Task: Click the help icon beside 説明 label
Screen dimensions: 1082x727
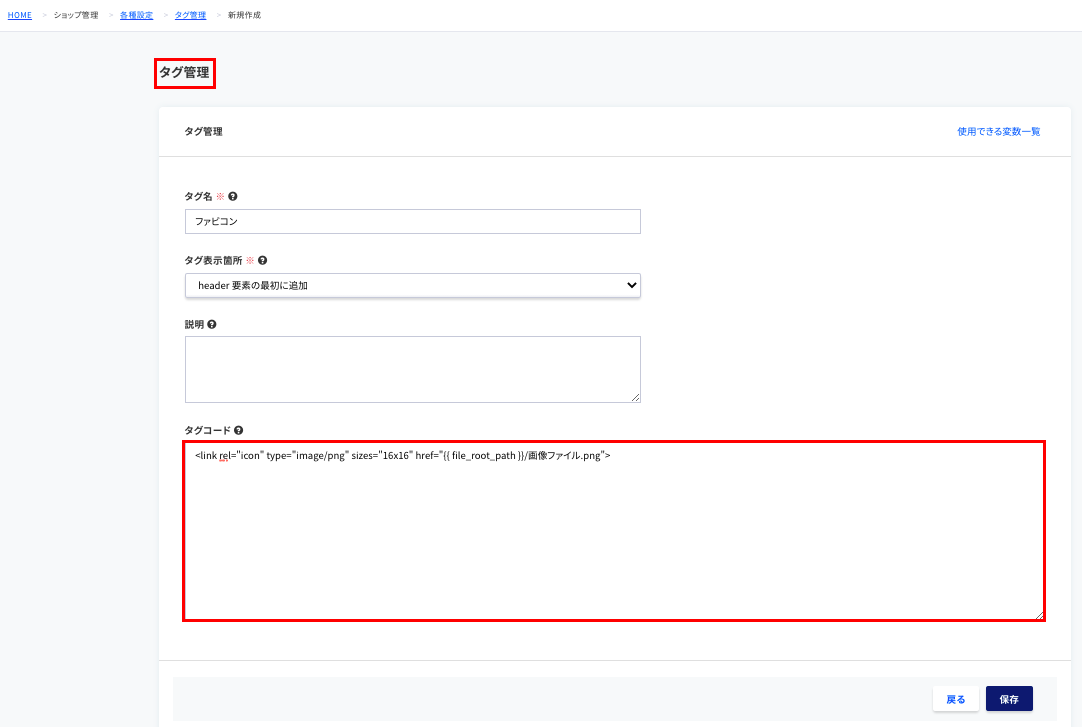Action: tap(212, 324)
